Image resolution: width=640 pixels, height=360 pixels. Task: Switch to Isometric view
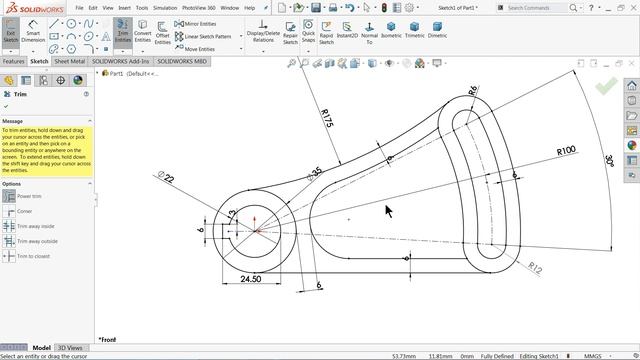pyautogui.click(x=391, y=31)
